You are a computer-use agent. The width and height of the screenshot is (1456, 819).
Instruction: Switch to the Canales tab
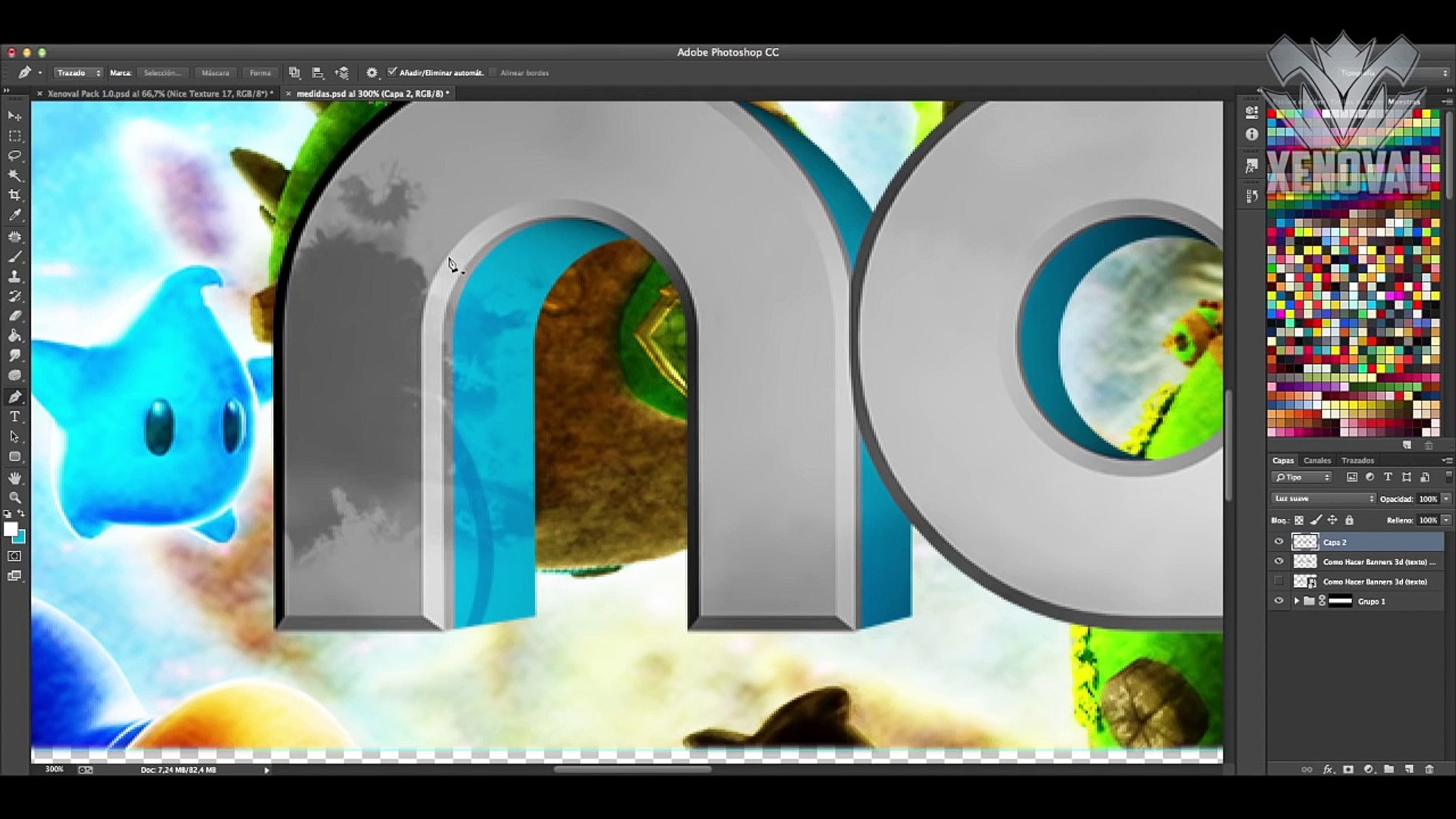click(1316, 460)
